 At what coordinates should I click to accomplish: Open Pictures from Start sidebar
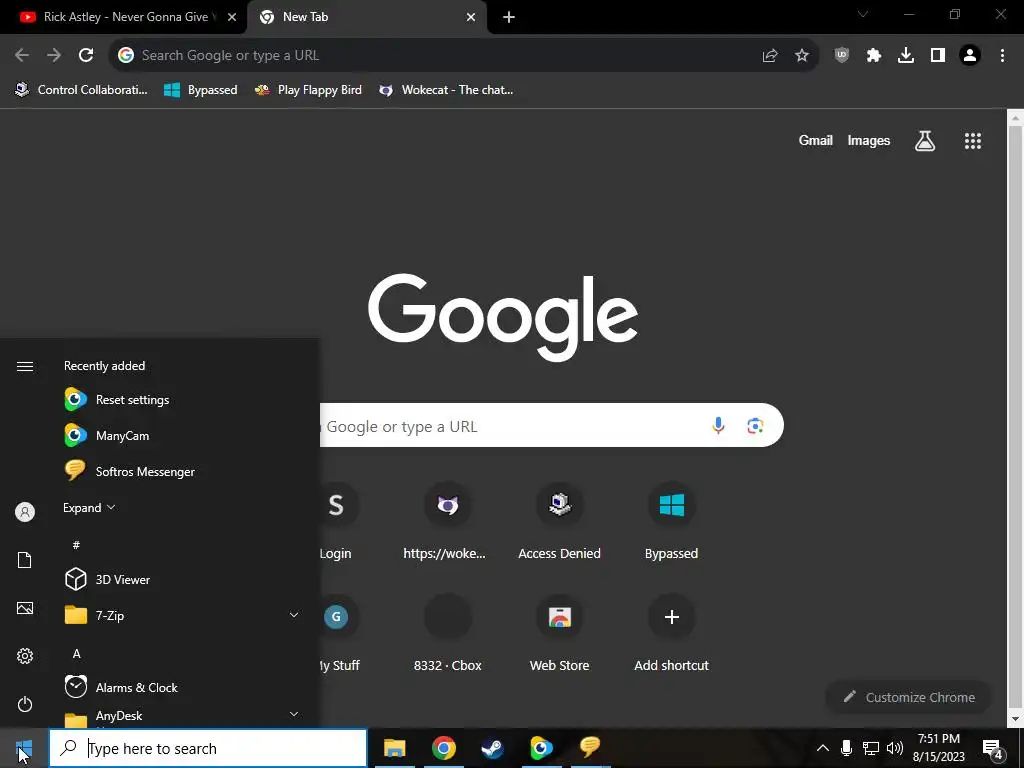pyautogui.click(x=25, y=608)
